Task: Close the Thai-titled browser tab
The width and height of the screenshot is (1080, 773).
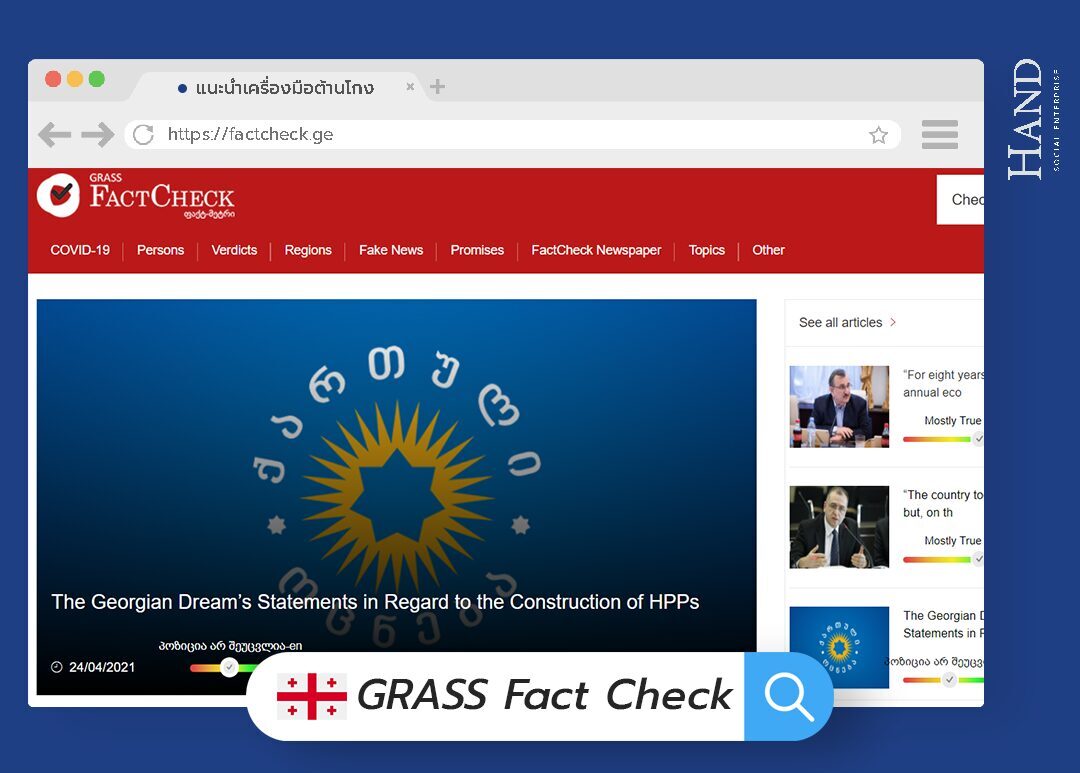Action: point(410,87)
